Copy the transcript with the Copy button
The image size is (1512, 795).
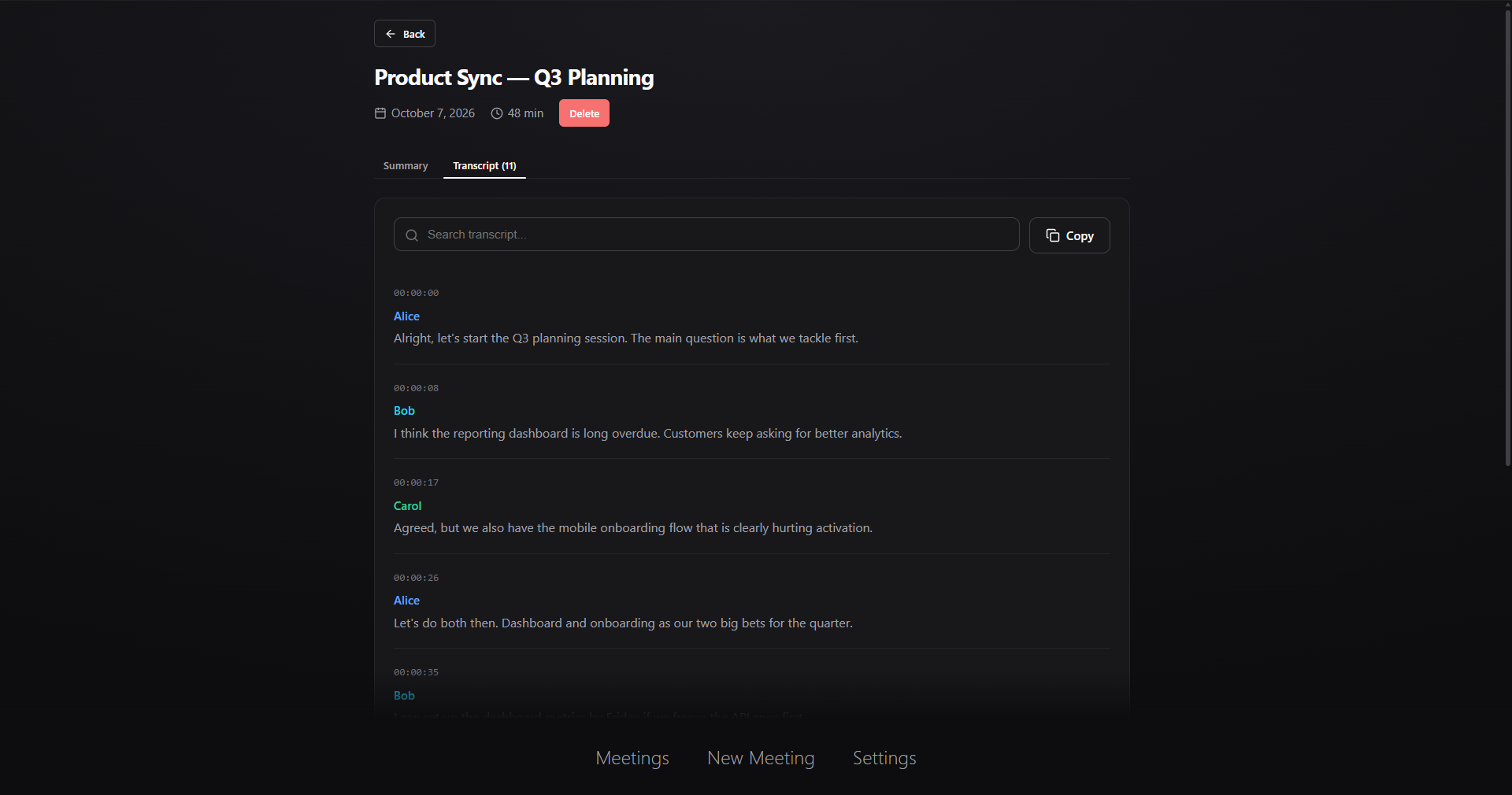tap(1069, 235)
